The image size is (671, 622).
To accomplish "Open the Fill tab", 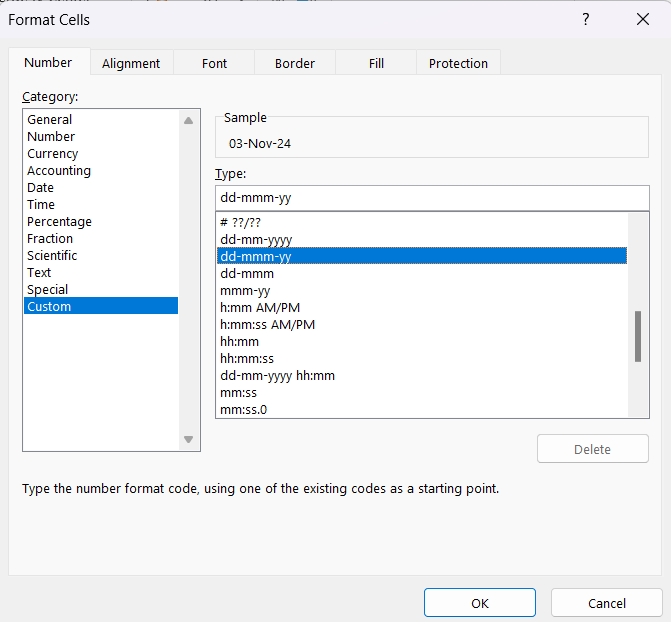I will (x=376, y=63).
